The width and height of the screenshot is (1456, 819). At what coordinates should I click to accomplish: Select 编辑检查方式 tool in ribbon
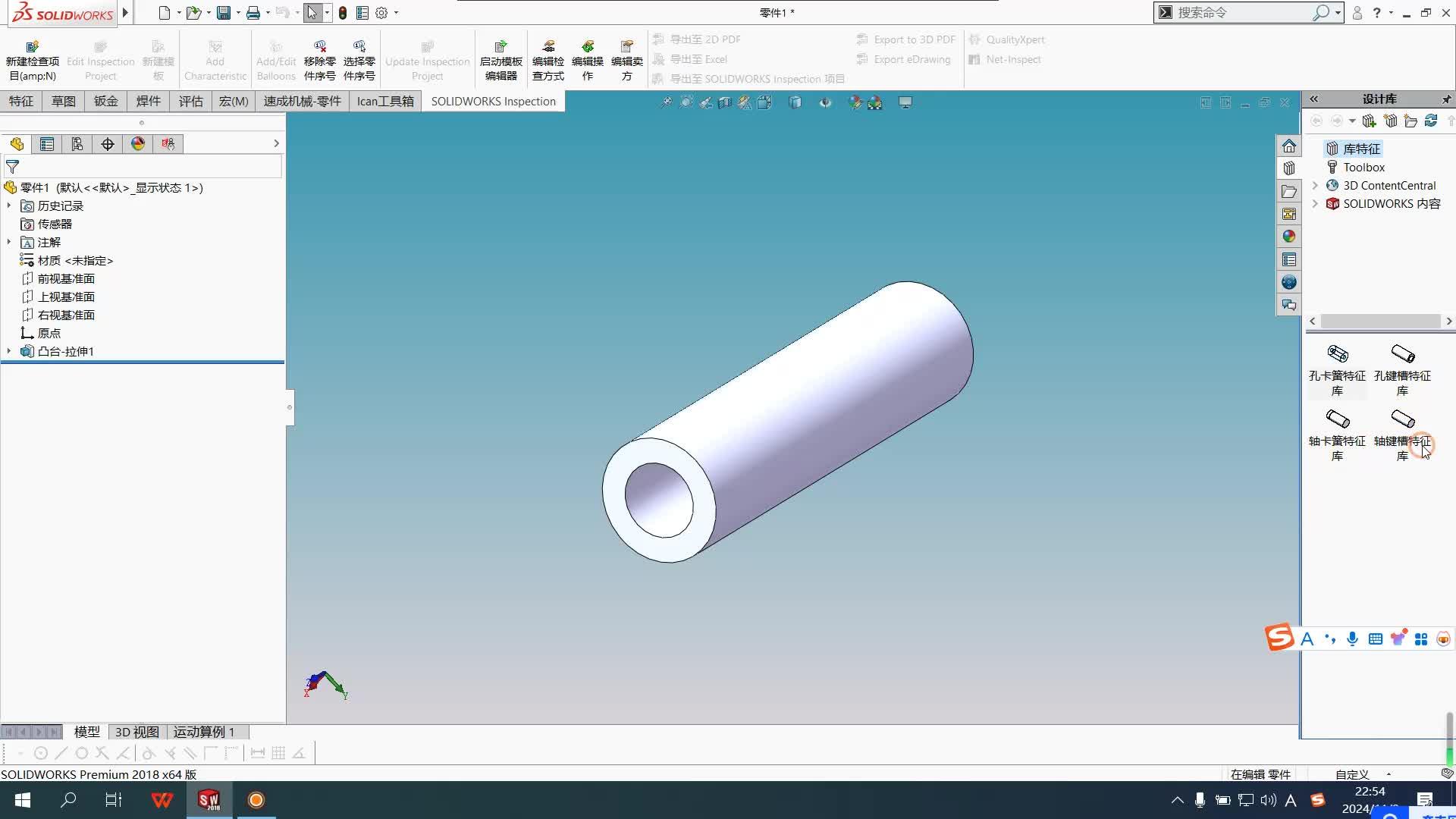(548, 59)
